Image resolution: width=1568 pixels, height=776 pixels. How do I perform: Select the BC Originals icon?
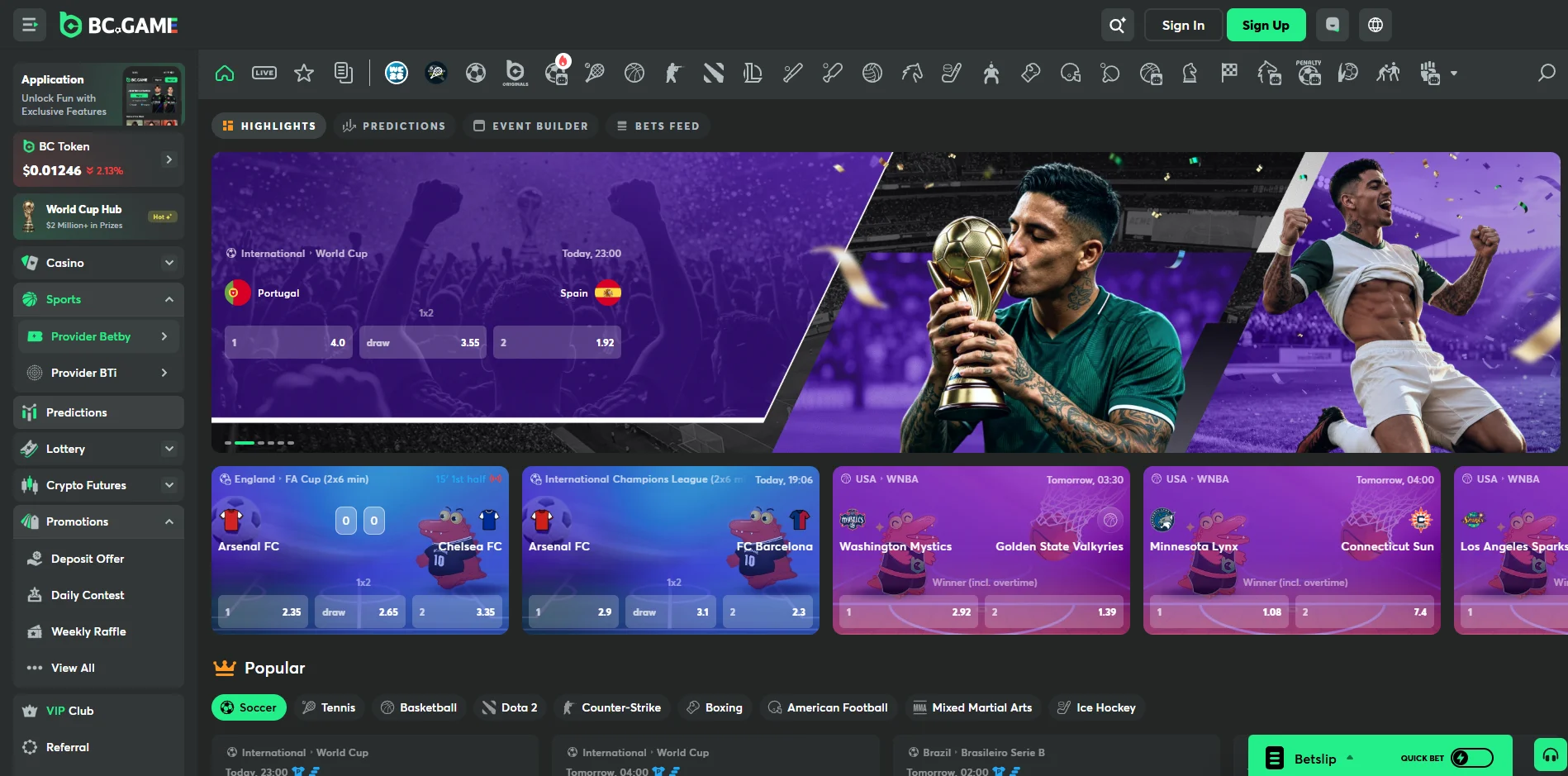(x=516, y=73)
